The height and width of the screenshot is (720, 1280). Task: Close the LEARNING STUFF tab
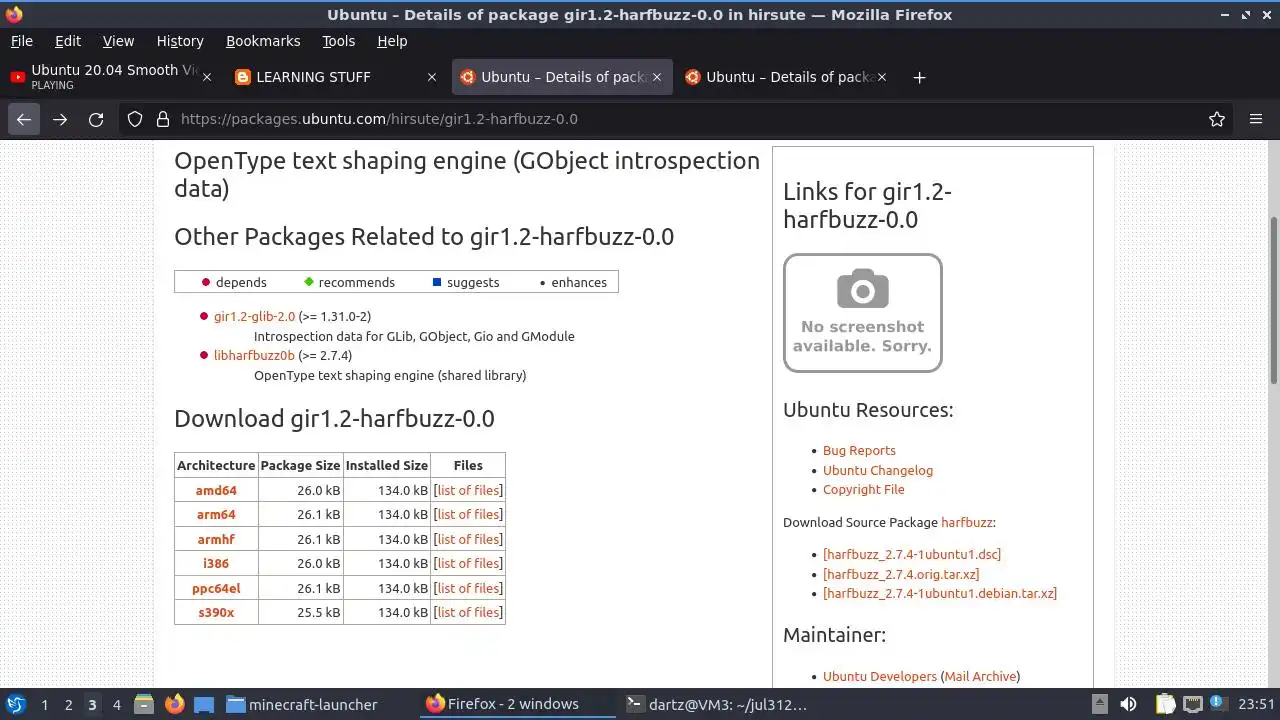tap(432, 77)
